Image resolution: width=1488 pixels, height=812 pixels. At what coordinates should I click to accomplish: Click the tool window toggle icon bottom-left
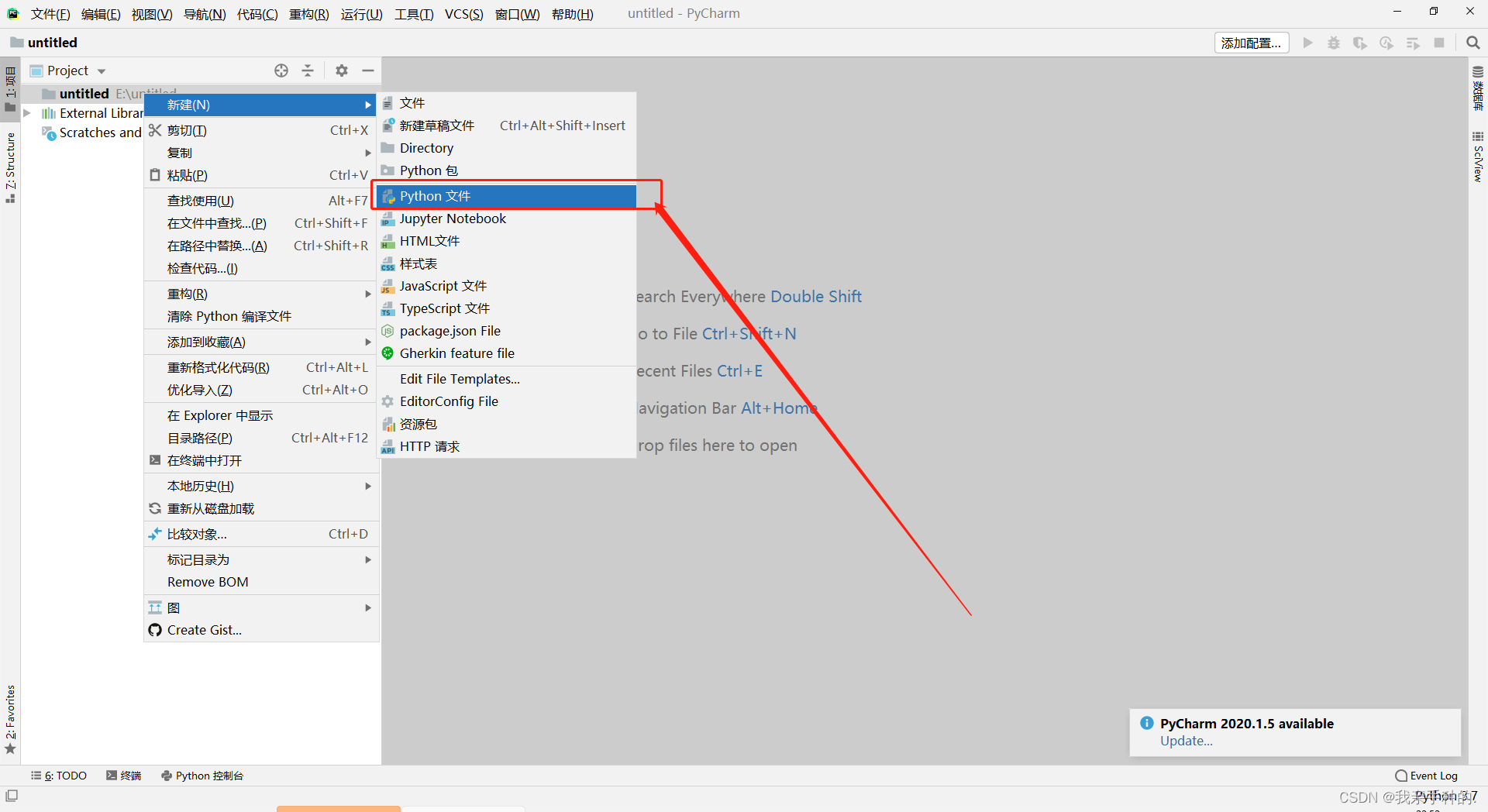(x=12, y=796)
